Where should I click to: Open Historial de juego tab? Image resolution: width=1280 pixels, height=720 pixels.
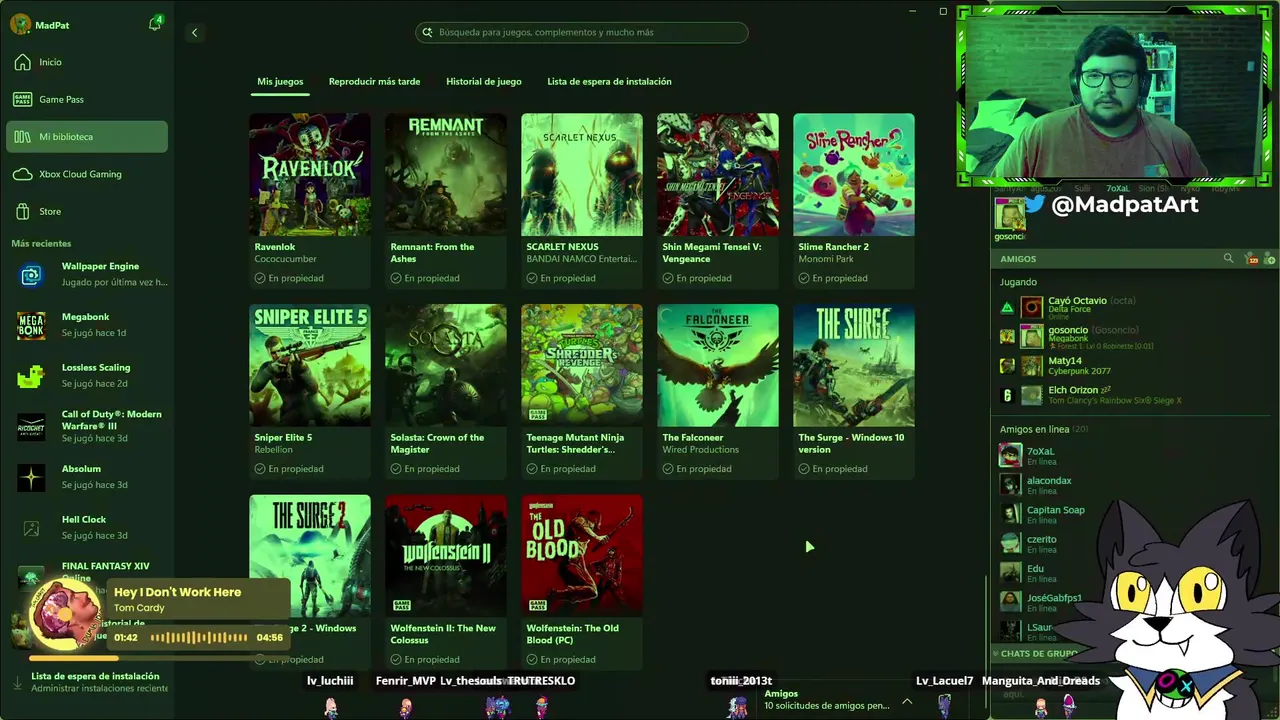pos(484,82)
